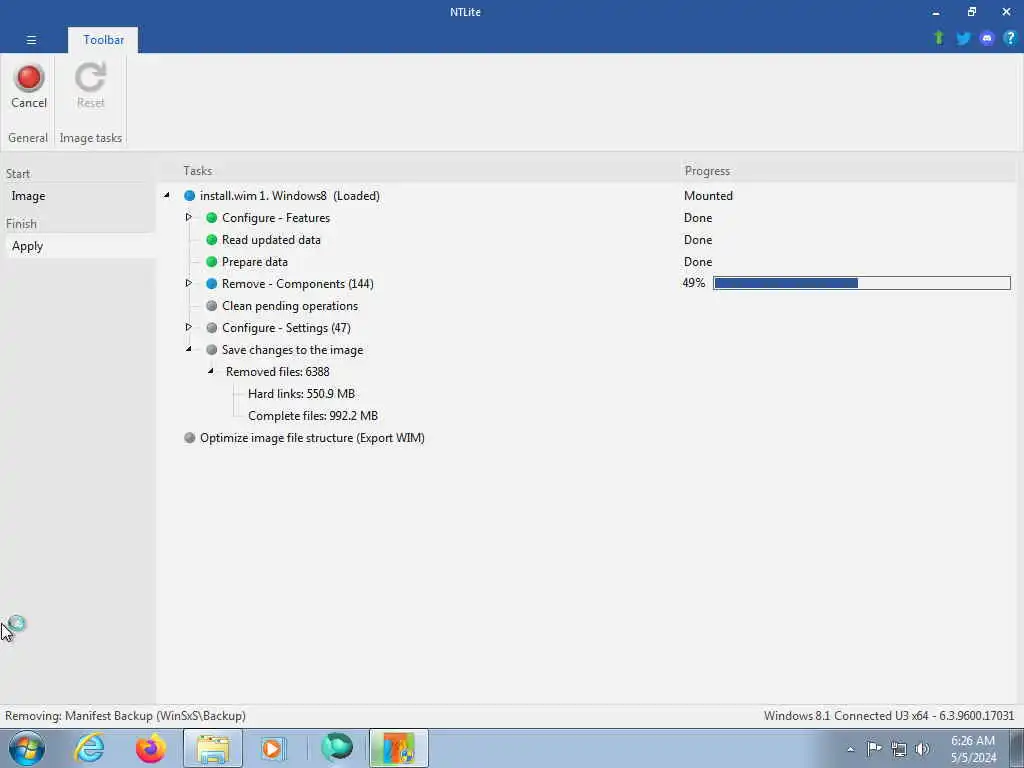Click the Progress column header
This screenshot has height=768, width=1024.
707,170
